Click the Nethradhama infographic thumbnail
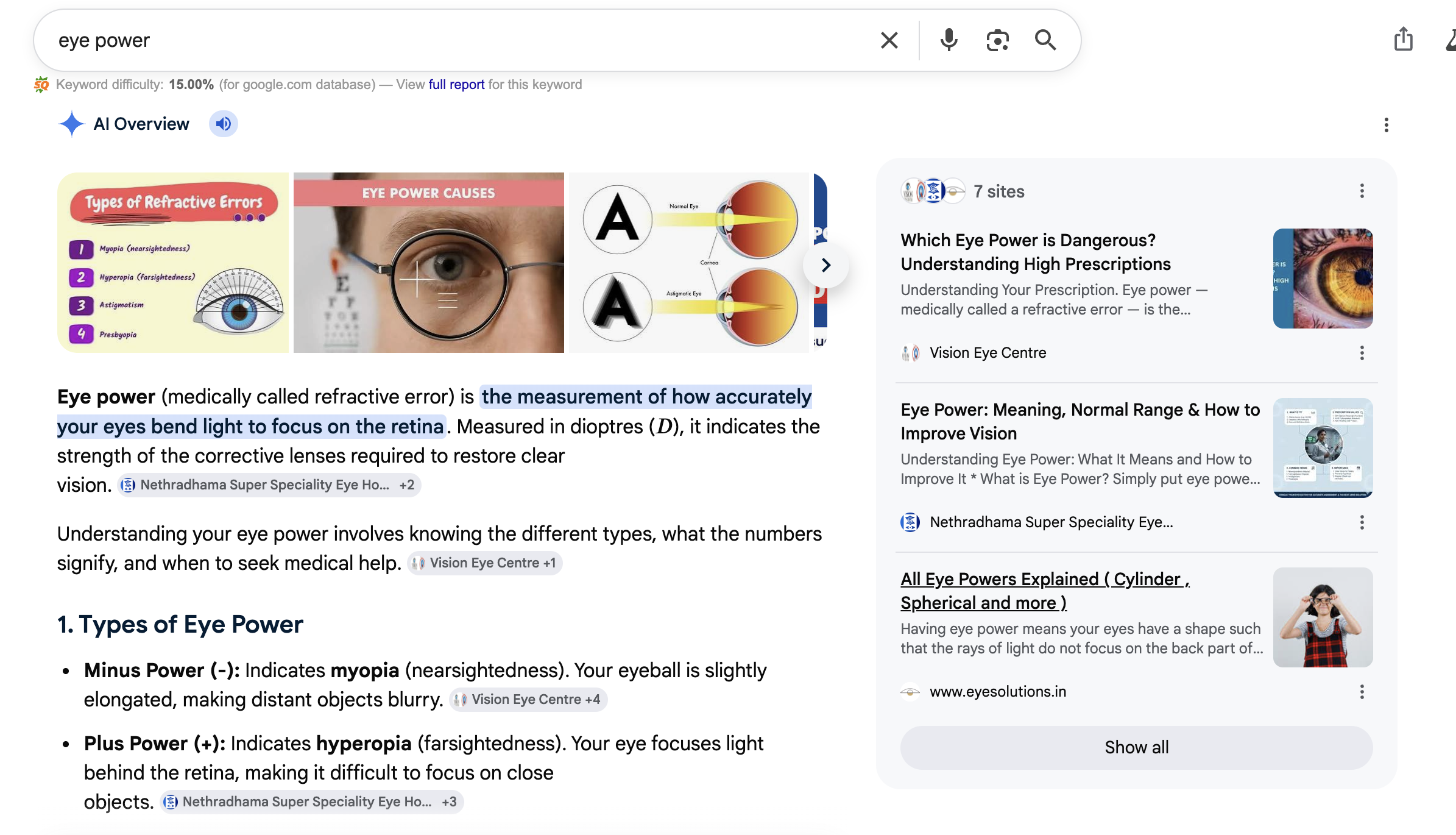The height and width of the screenshot is (835, 1456). (1323, 448)
